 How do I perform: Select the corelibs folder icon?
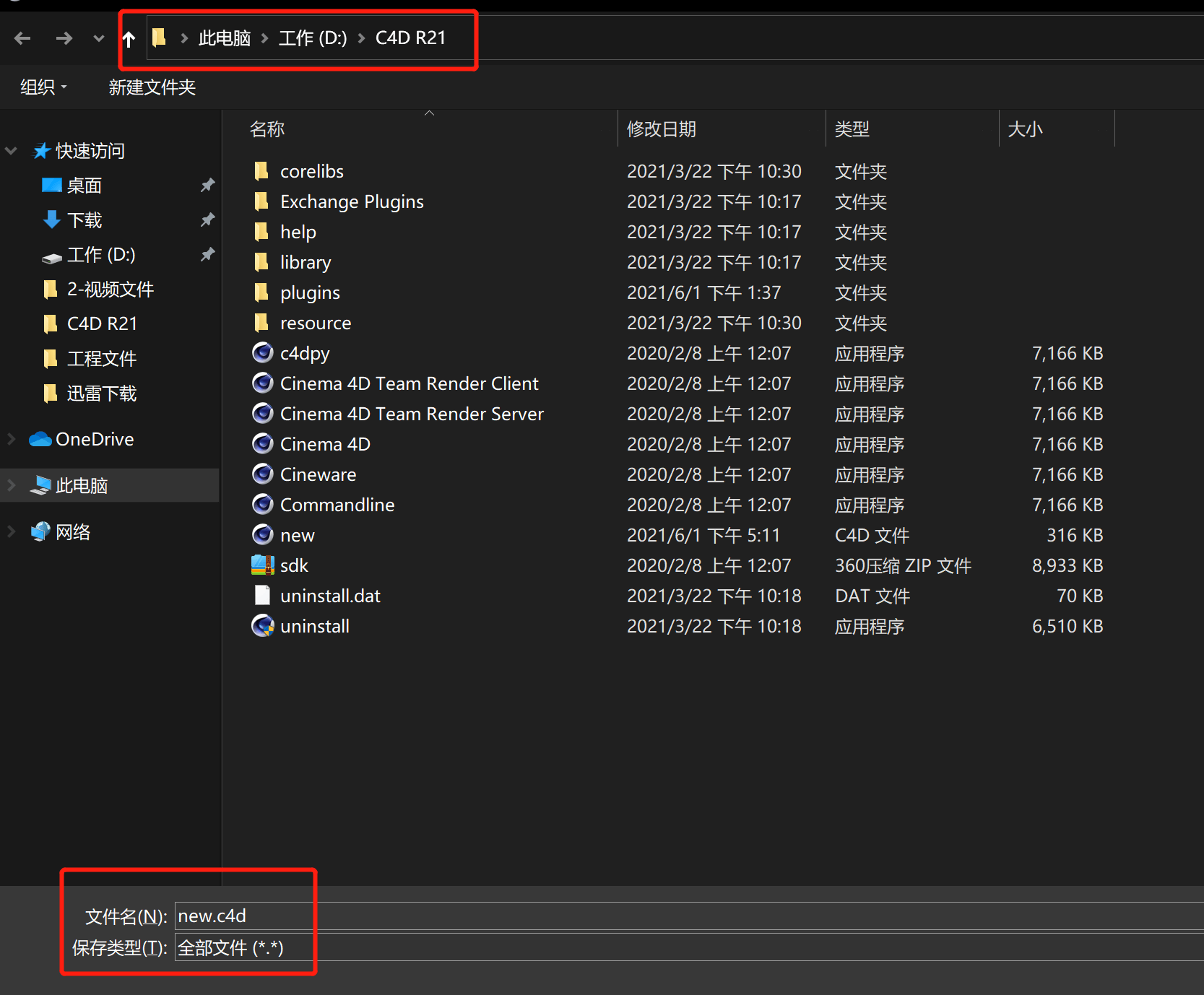click(x=262, y=171)
